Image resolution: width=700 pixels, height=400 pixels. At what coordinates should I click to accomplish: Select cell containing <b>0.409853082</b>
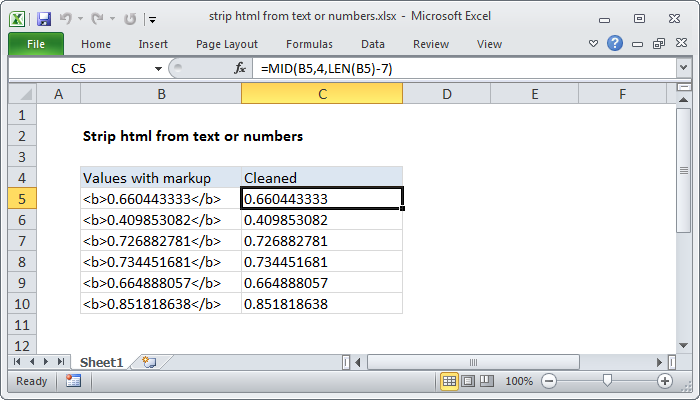[x=161, y=220]
